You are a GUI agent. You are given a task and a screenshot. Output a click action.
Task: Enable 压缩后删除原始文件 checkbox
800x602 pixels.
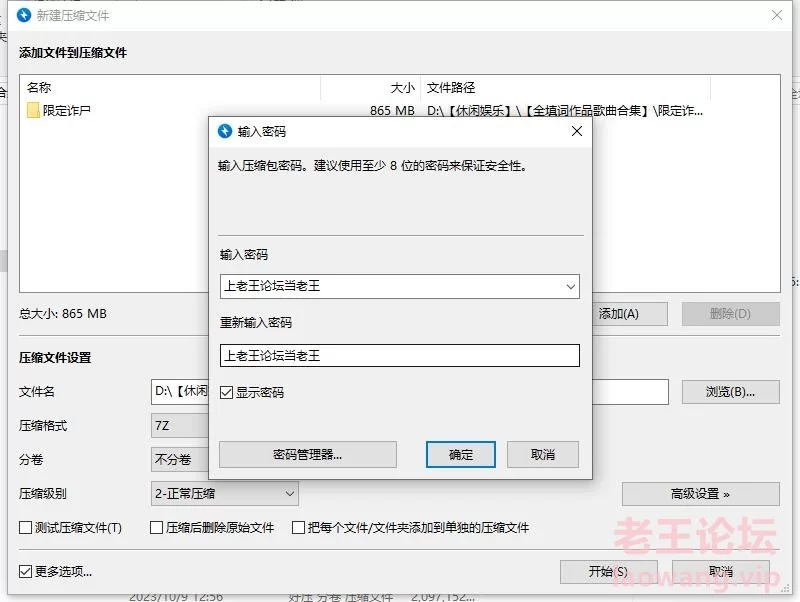pyautogui.click(x=156, y=527)
